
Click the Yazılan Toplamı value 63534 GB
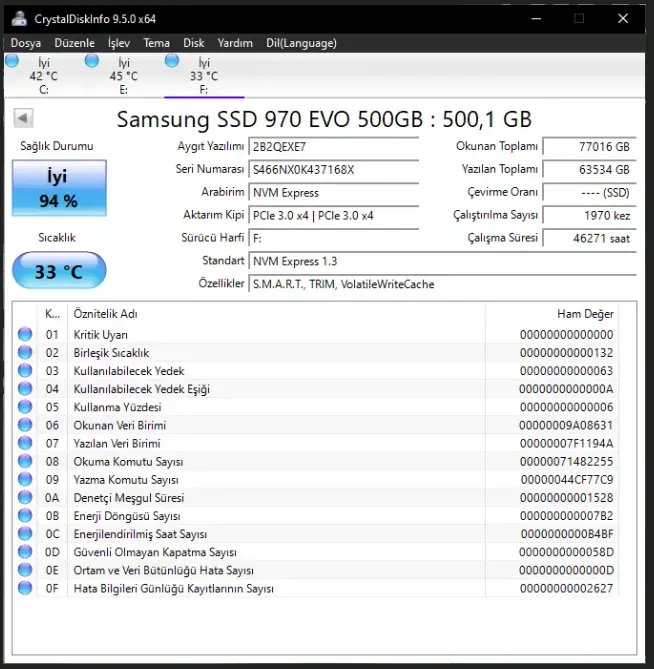[x=590, y=170]
